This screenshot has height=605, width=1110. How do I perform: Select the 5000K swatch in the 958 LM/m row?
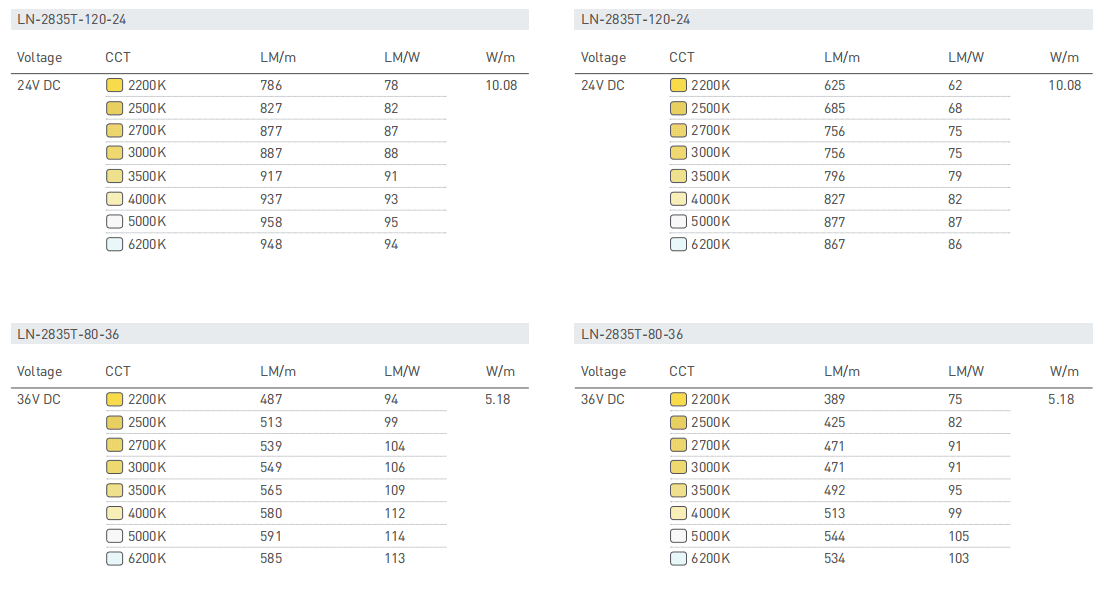[x=114, y=222]
